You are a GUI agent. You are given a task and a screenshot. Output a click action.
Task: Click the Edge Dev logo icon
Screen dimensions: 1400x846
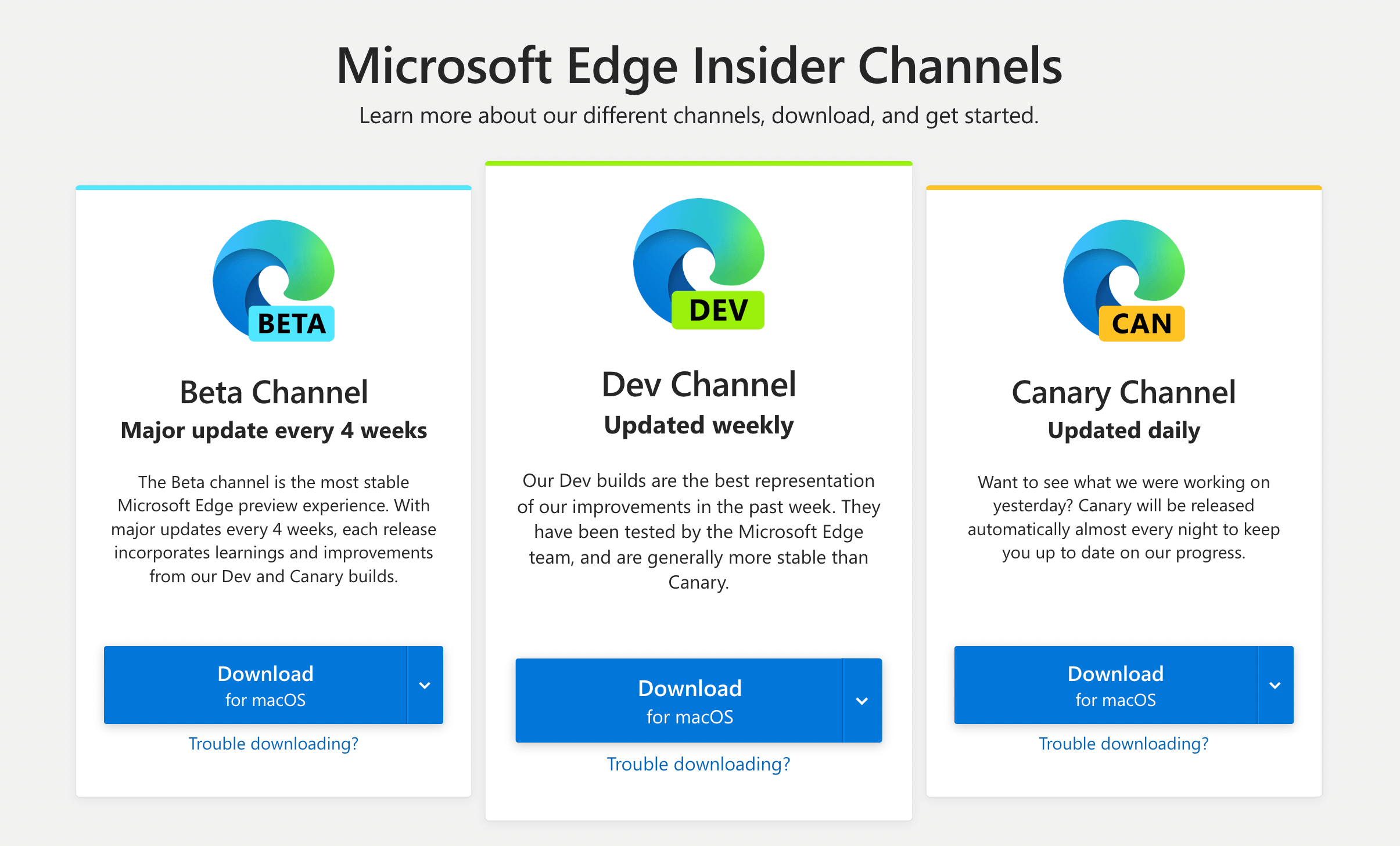pos(699,264)
